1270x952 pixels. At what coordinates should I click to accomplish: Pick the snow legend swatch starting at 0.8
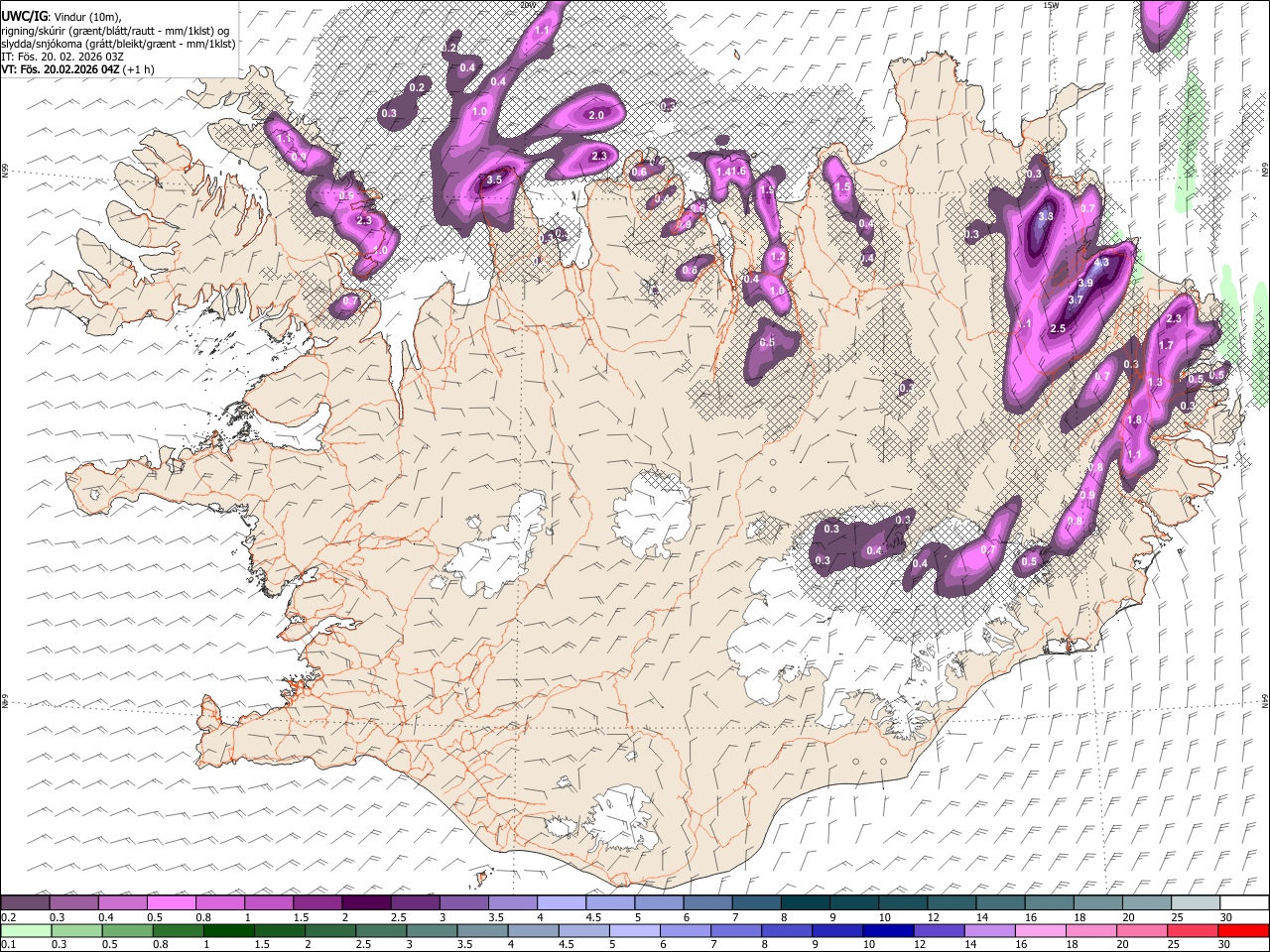tap(219, 903)
